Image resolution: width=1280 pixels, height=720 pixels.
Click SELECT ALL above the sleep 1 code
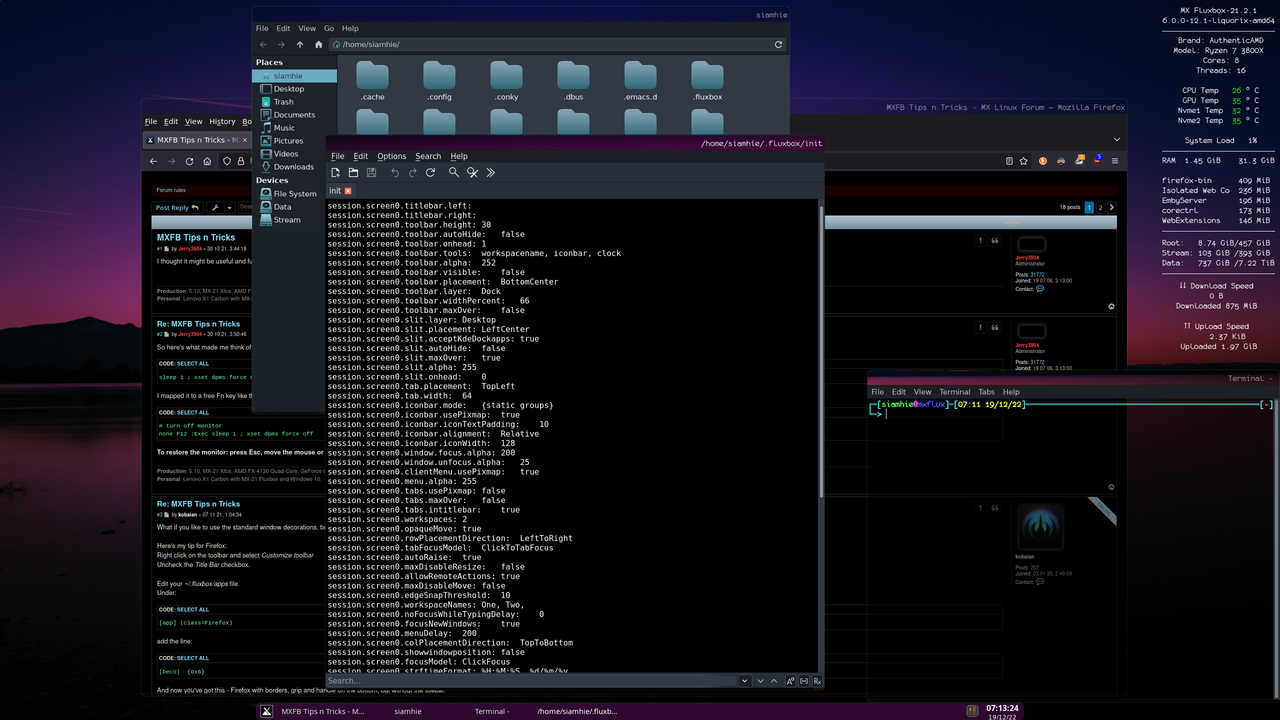click(x=193, y=364)
